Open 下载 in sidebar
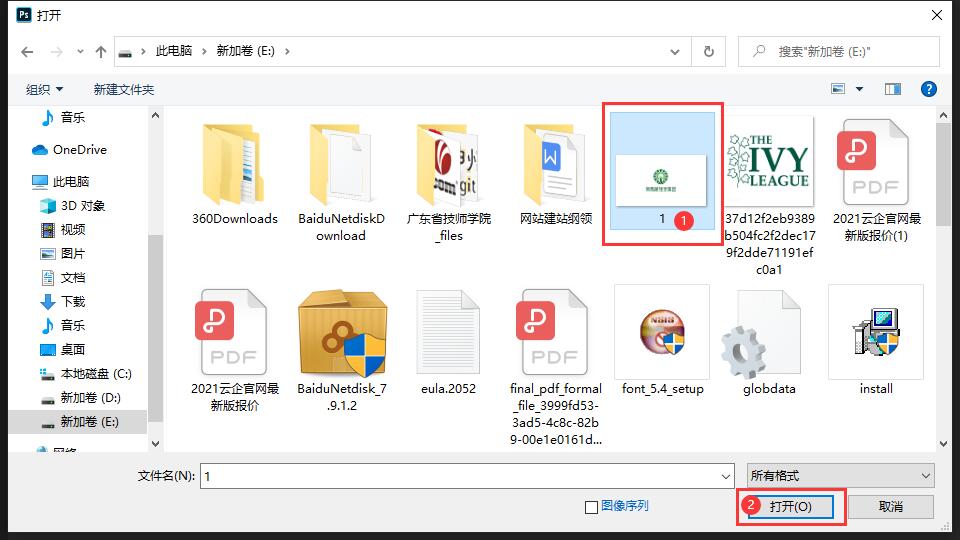The image size is (960, 540). tap(63, 301)
